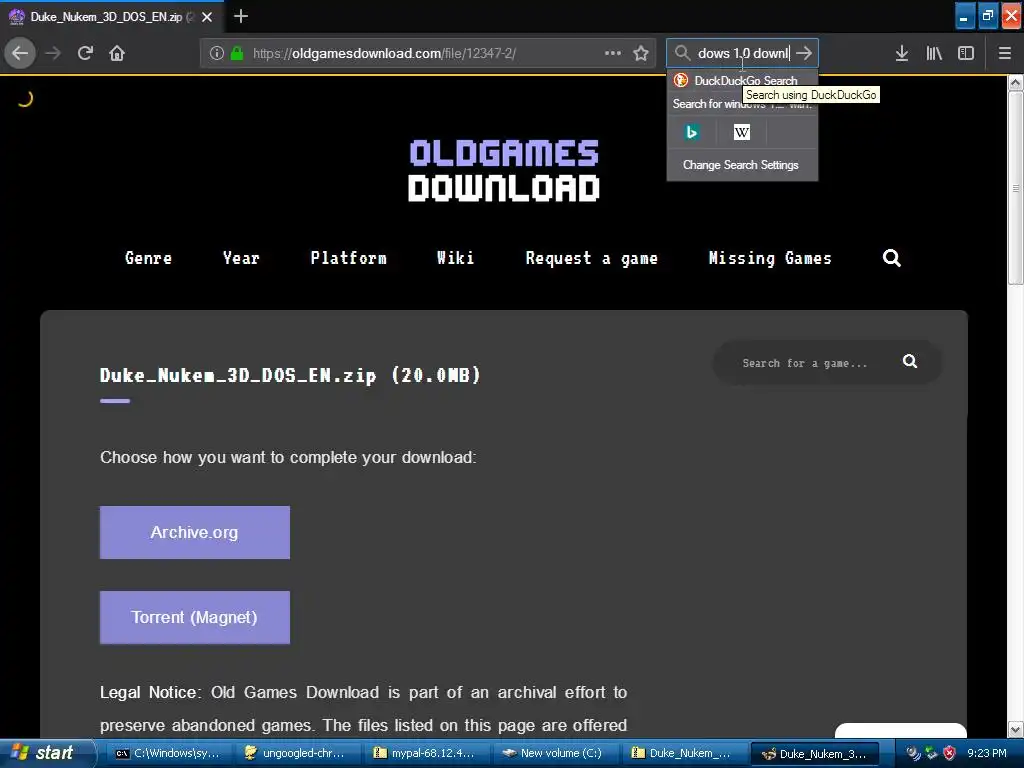This screenshot has height=768, width=1024.
Task: Click the search bar magnifier icon
Action: pyautogui.click(x=682, y=53)
